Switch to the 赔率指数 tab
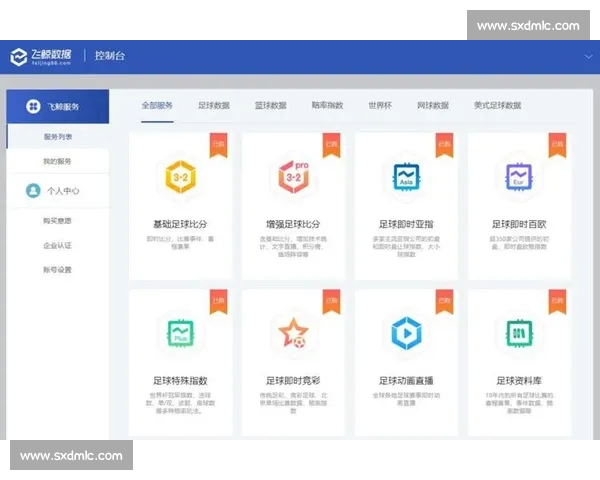Screen dimensions: 600x480 pyautogui.click(x=327, y=105)
